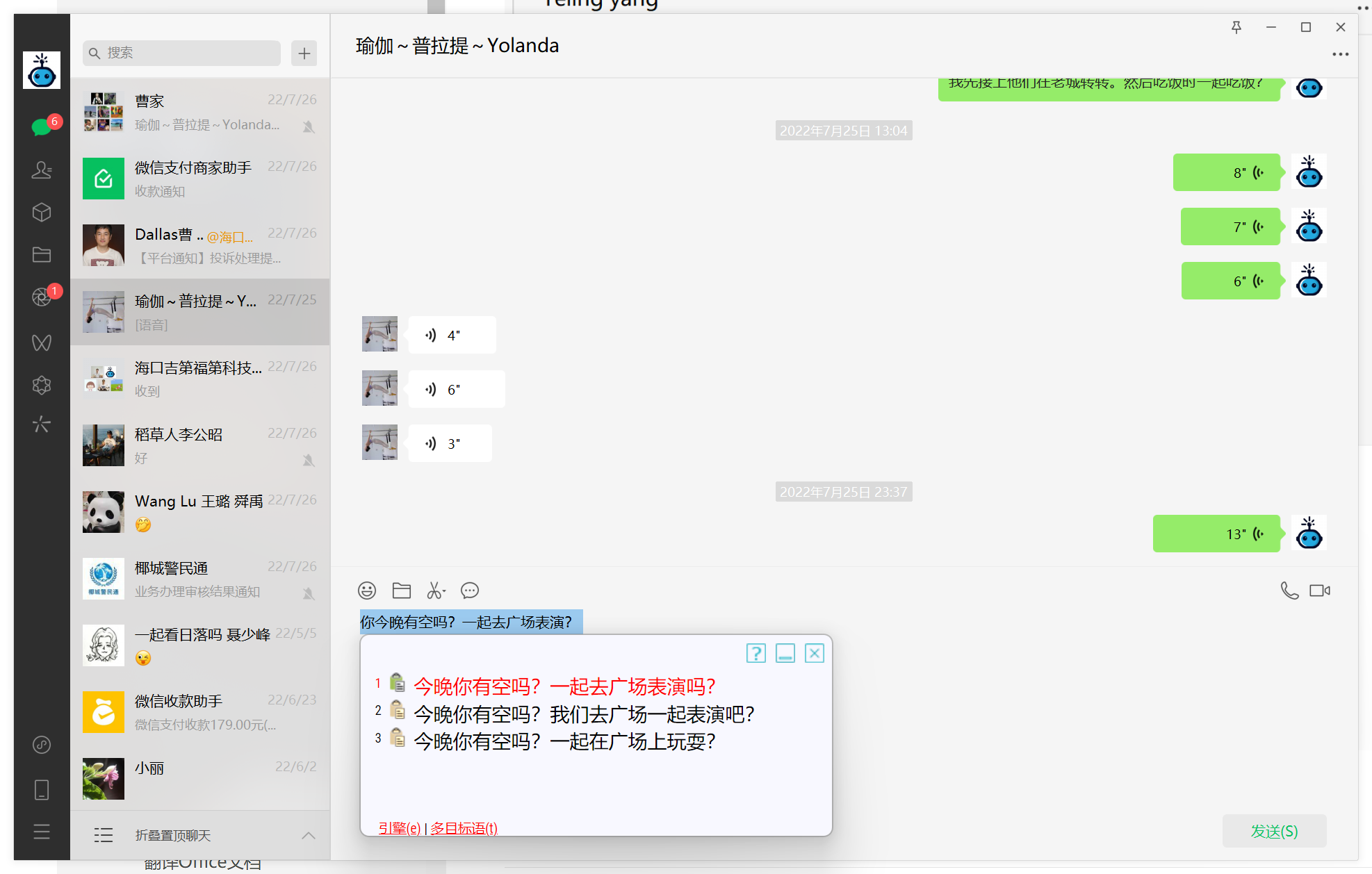The image size is (1372, 874).
Task: Select the screenshot scissors tool
Action: coord(435,591)
